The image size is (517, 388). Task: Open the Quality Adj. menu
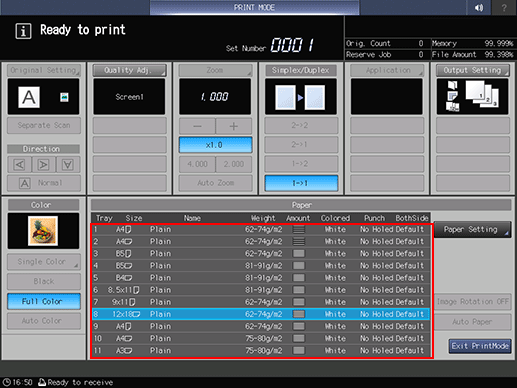pos(130,70)
